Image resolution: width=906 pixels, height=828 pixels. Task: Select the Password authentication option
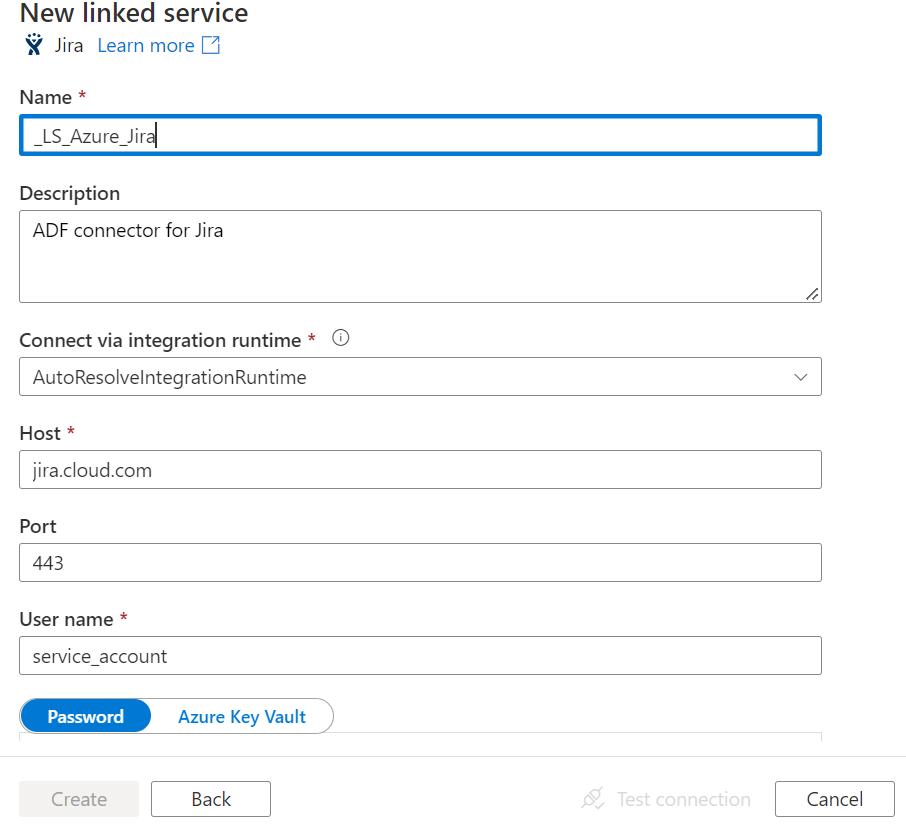[x=86, y=716]
